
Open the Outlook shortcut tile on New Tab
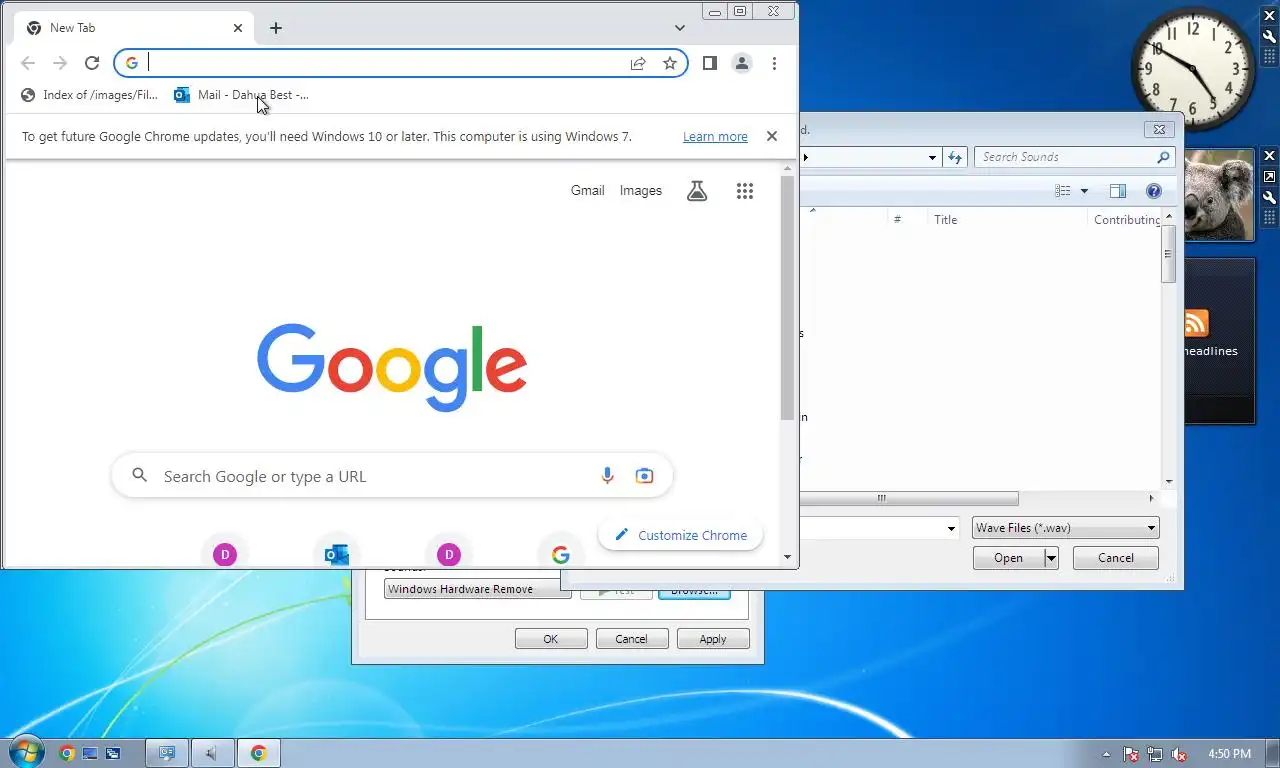click(x=337, y=554)
